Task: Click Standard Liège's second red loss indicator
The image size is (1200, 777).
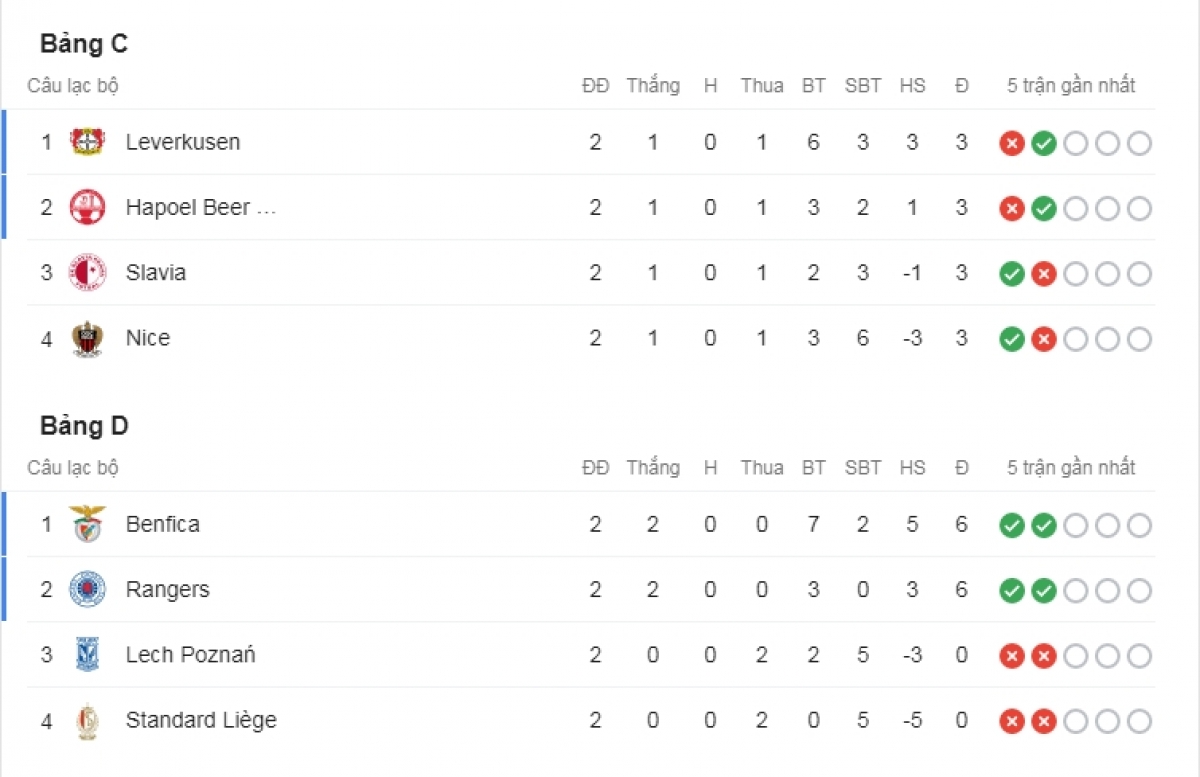Action: pos(1044,721)
